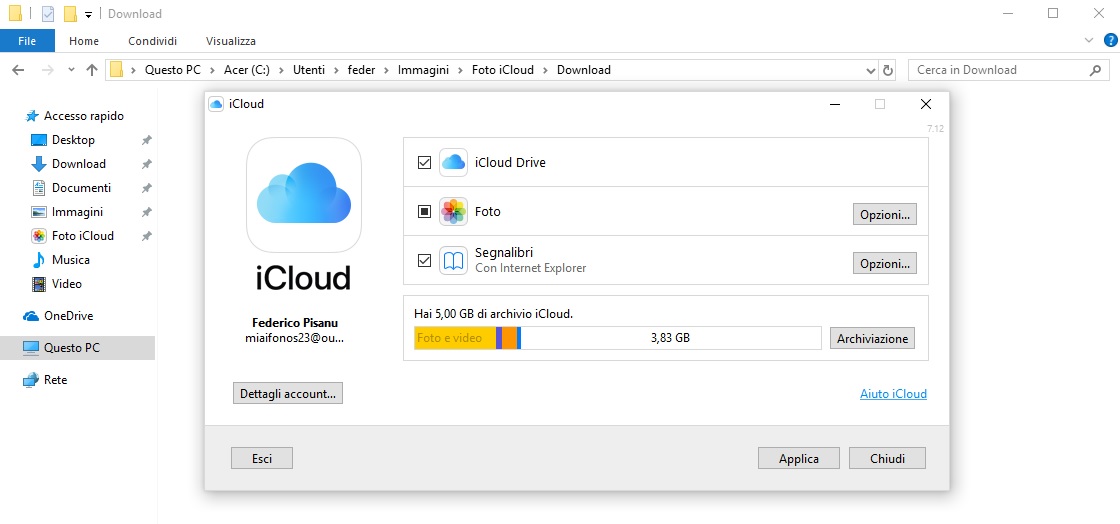Click the small iCloud title bar icon
Viewport: 1120px width, 524px height.
216,104
